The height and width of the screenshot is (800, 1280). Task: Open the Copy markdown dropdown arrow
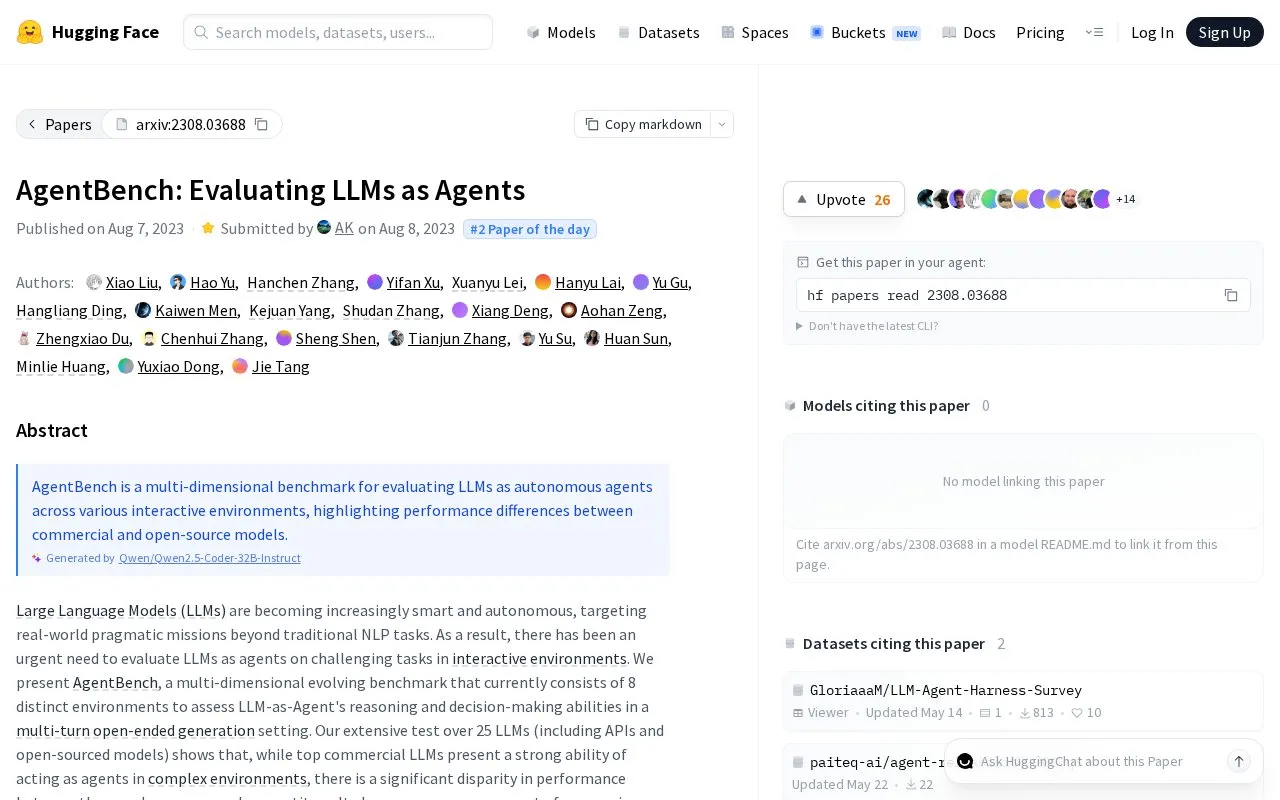(722, 124)
